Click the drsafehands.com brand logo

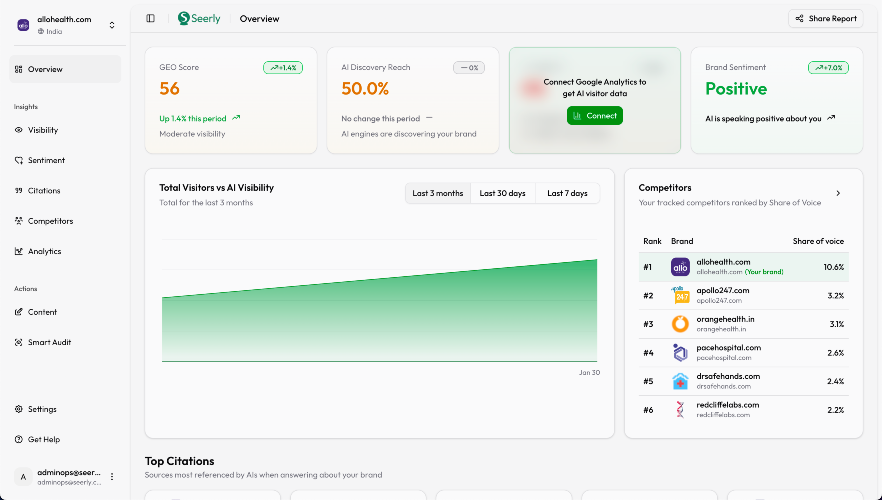[680, 381]
